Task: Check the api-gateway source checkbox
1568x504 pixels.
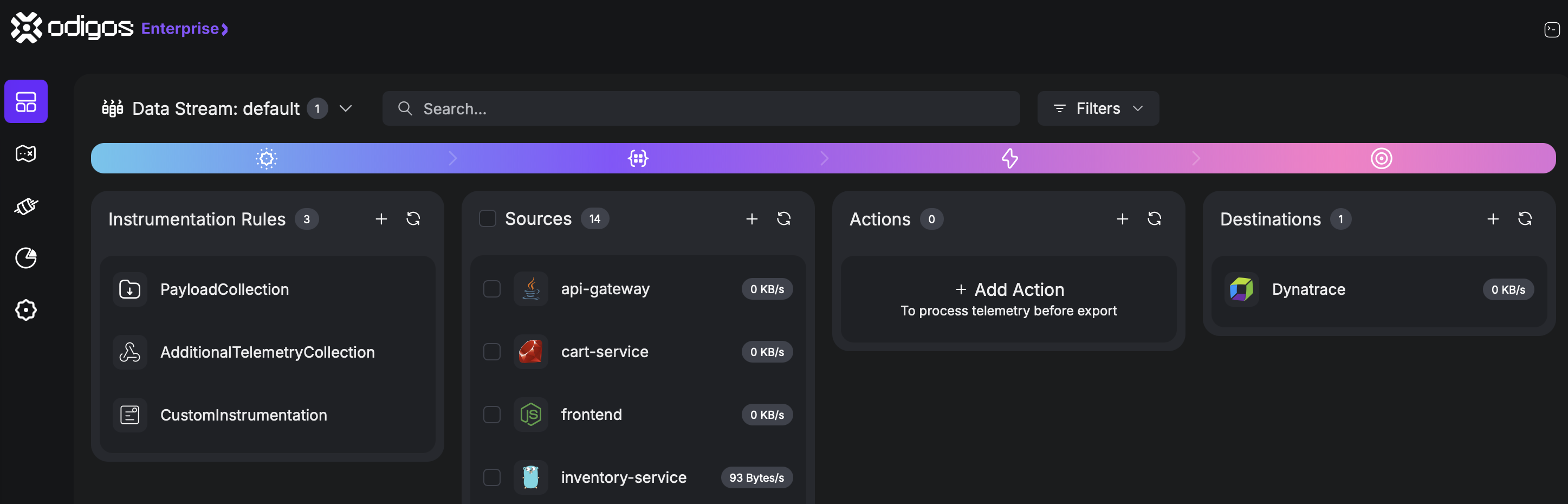Action: 492,289
